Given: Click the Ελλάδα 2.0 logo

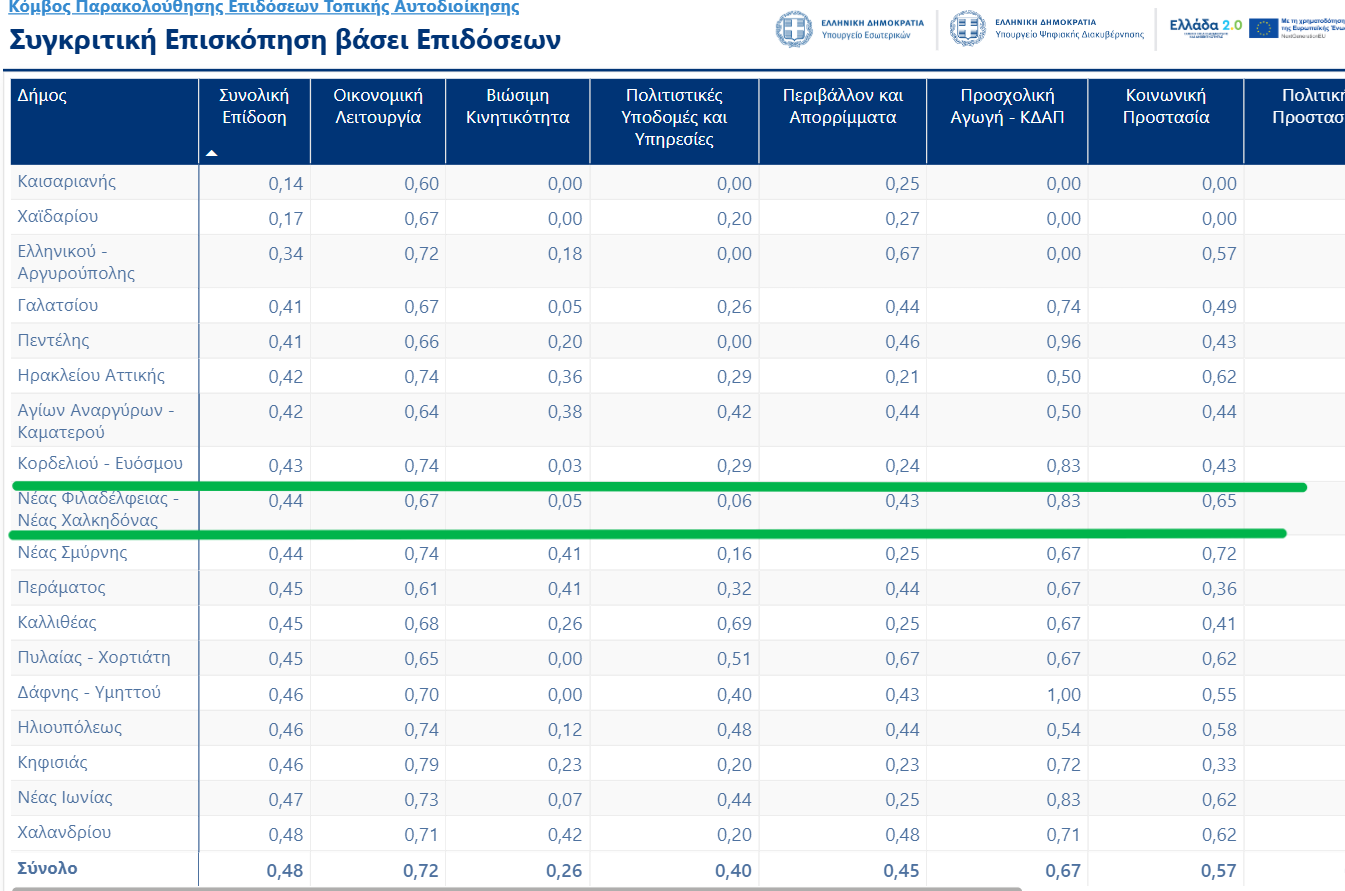Looking at the screenshot, I should [x=1206, y=25].
